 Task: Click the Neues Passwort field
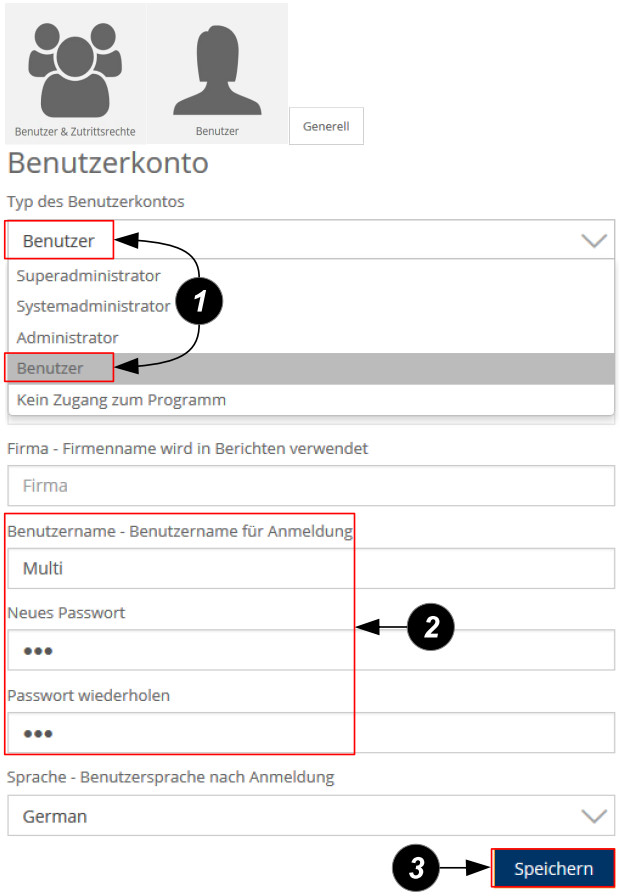[x=310, y=651]
